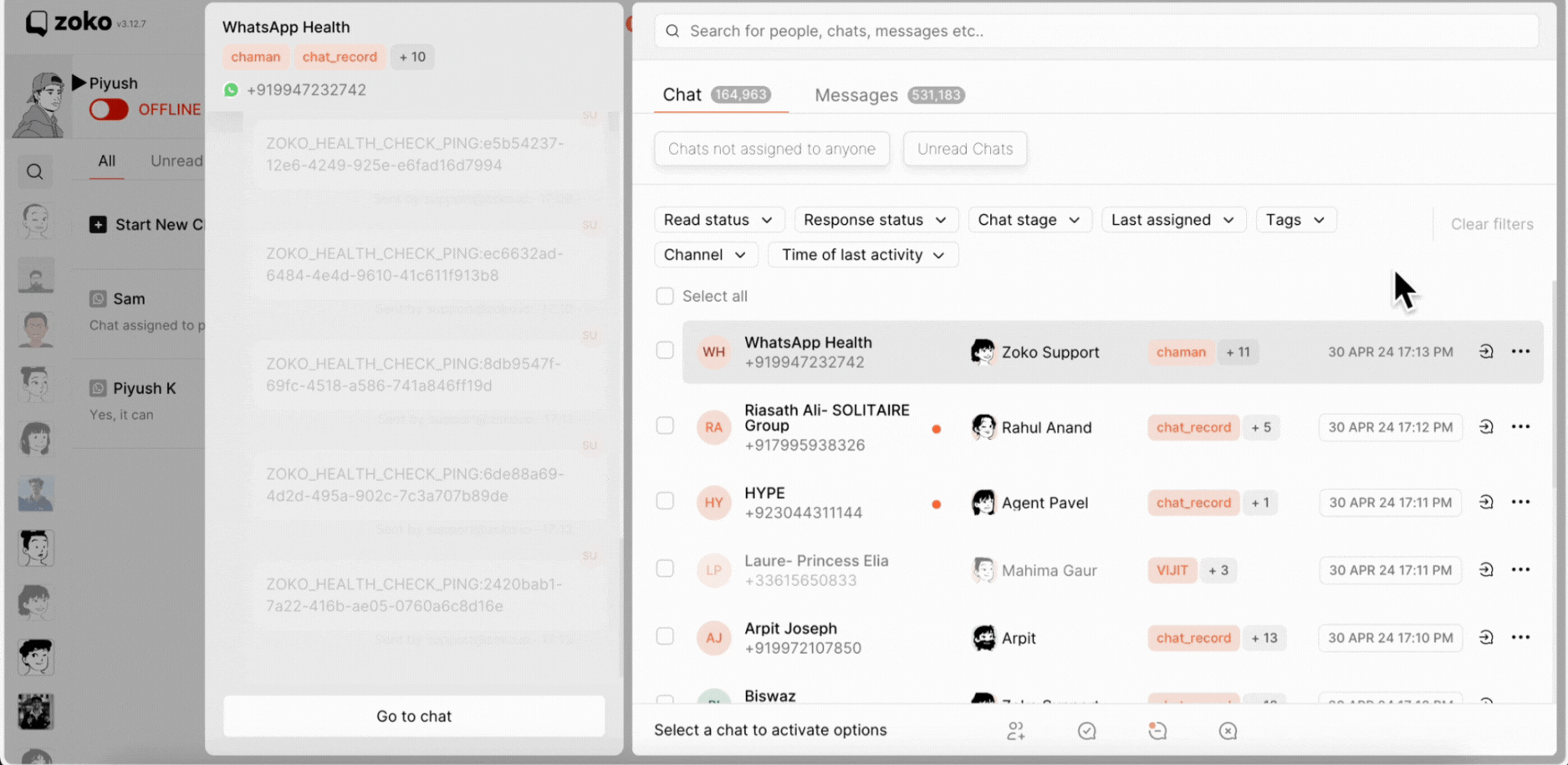Click the HY avatar of HYPE
Screen dimensions: 1568x765
(714, 502)
